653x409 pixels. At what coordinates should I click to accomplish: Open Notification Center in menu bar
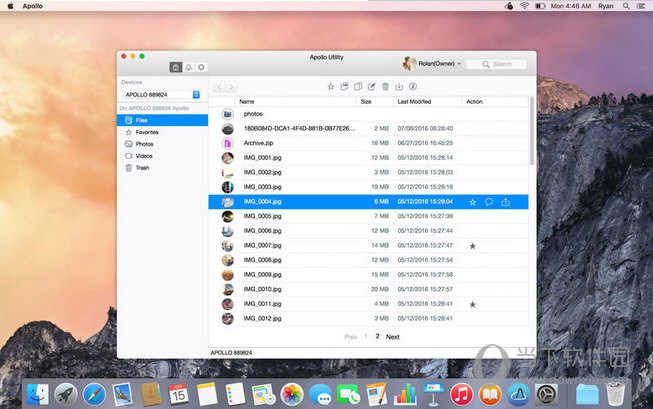coord(641,6)
